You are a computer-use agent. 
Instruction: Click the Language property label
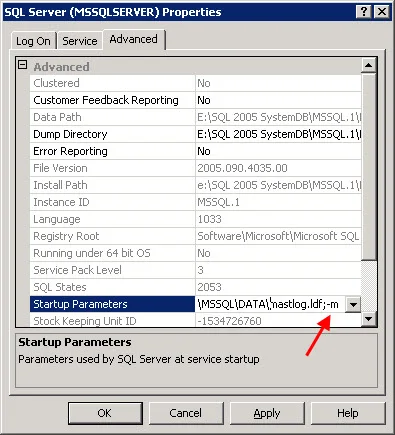[x=112, y=219]
